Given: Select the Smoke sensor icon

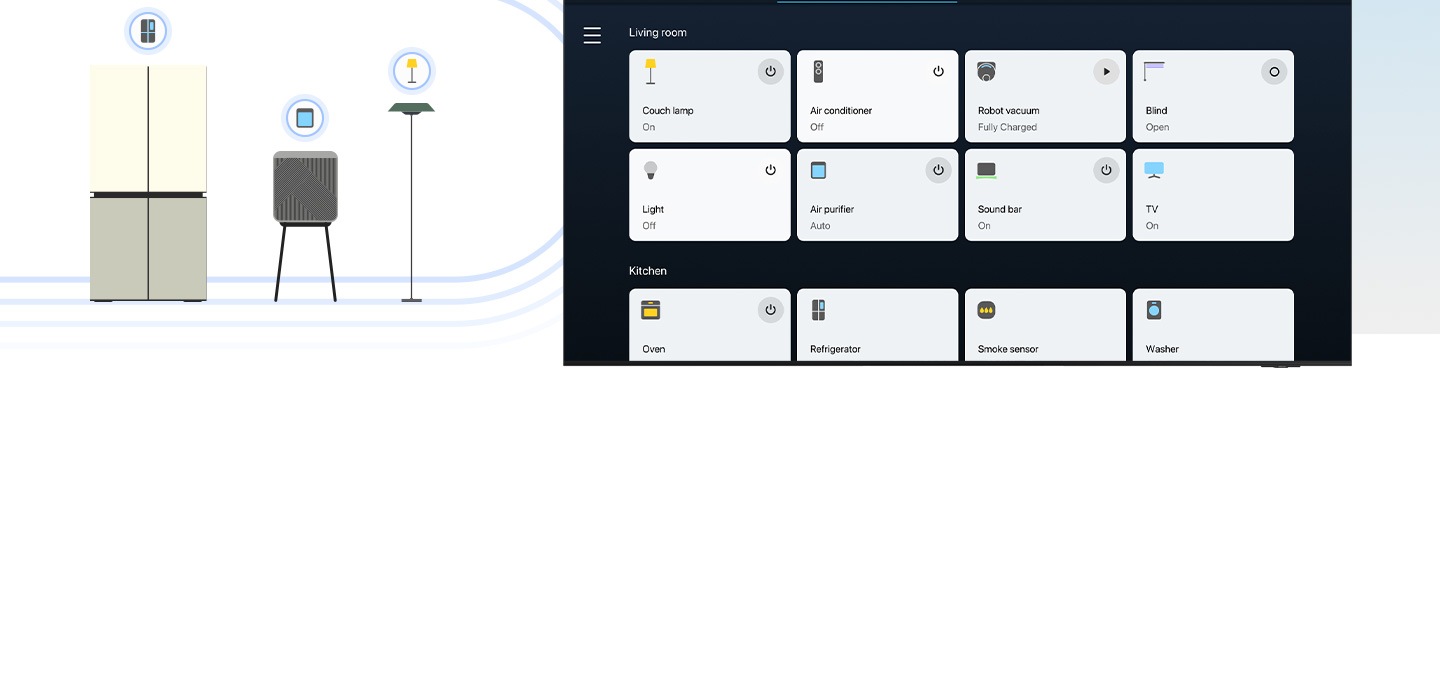Looking at the screenshot, I should point(986,310).
